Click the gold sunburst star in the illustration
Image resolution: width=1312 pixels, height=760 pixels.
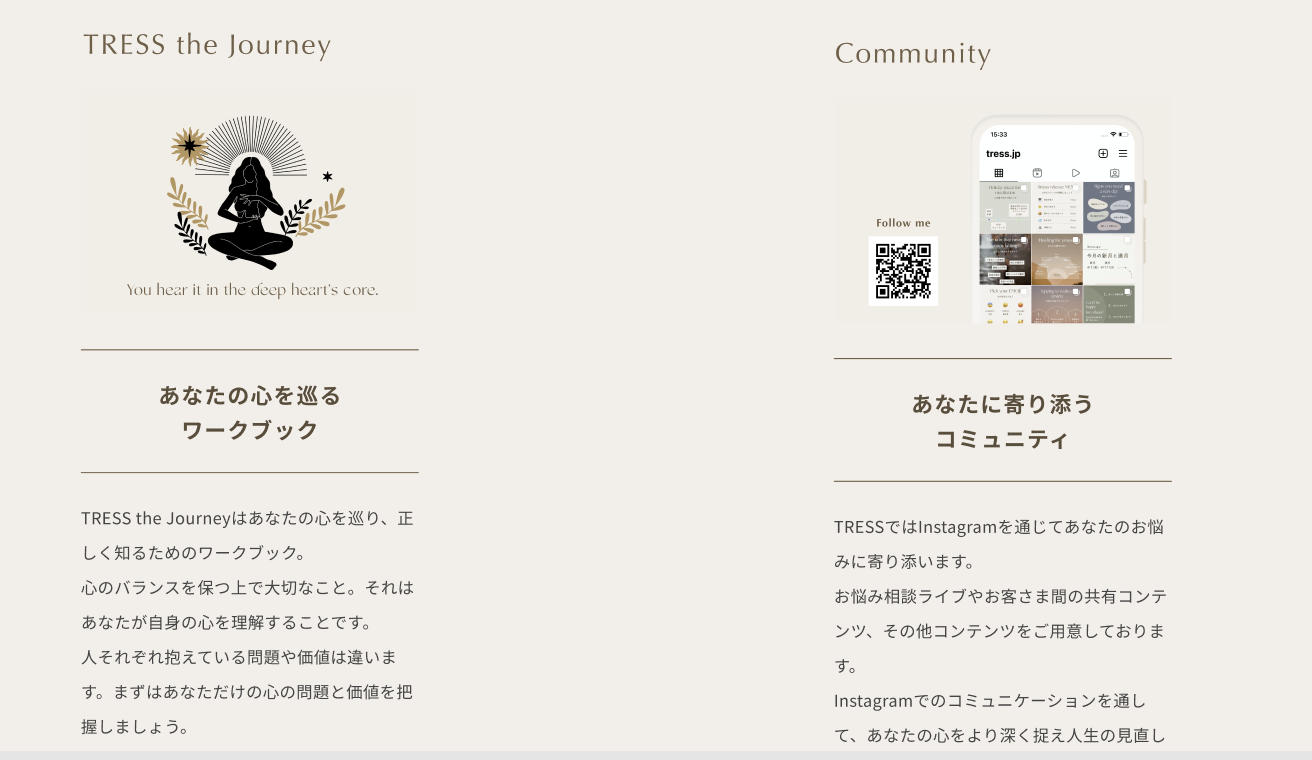pos(188,146)
